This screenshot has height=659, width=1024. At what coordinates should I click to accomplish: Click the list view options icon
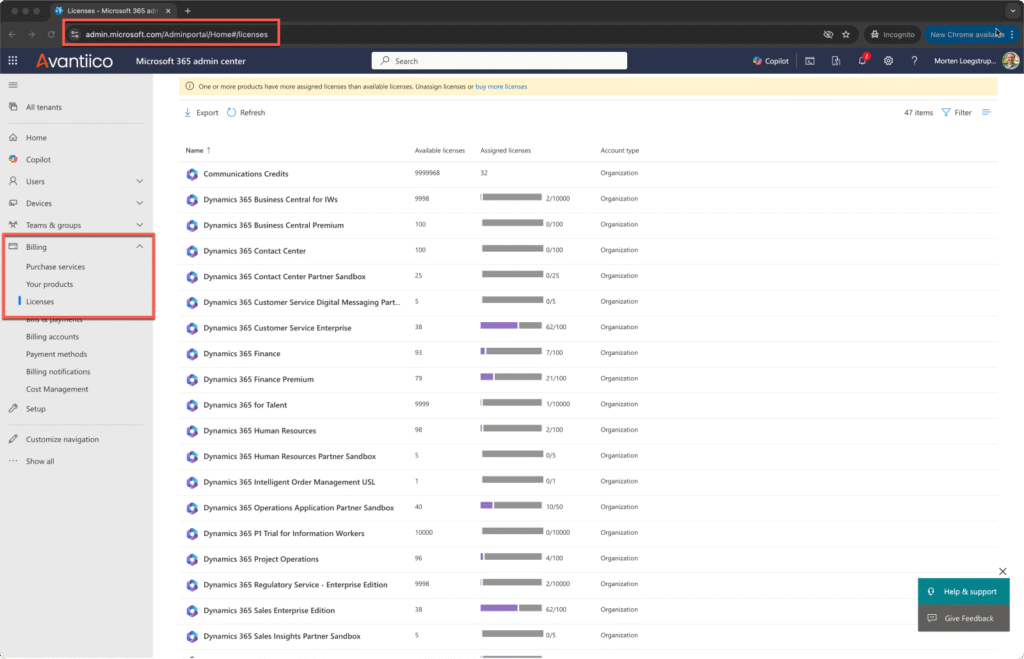(x=986, y=112)
